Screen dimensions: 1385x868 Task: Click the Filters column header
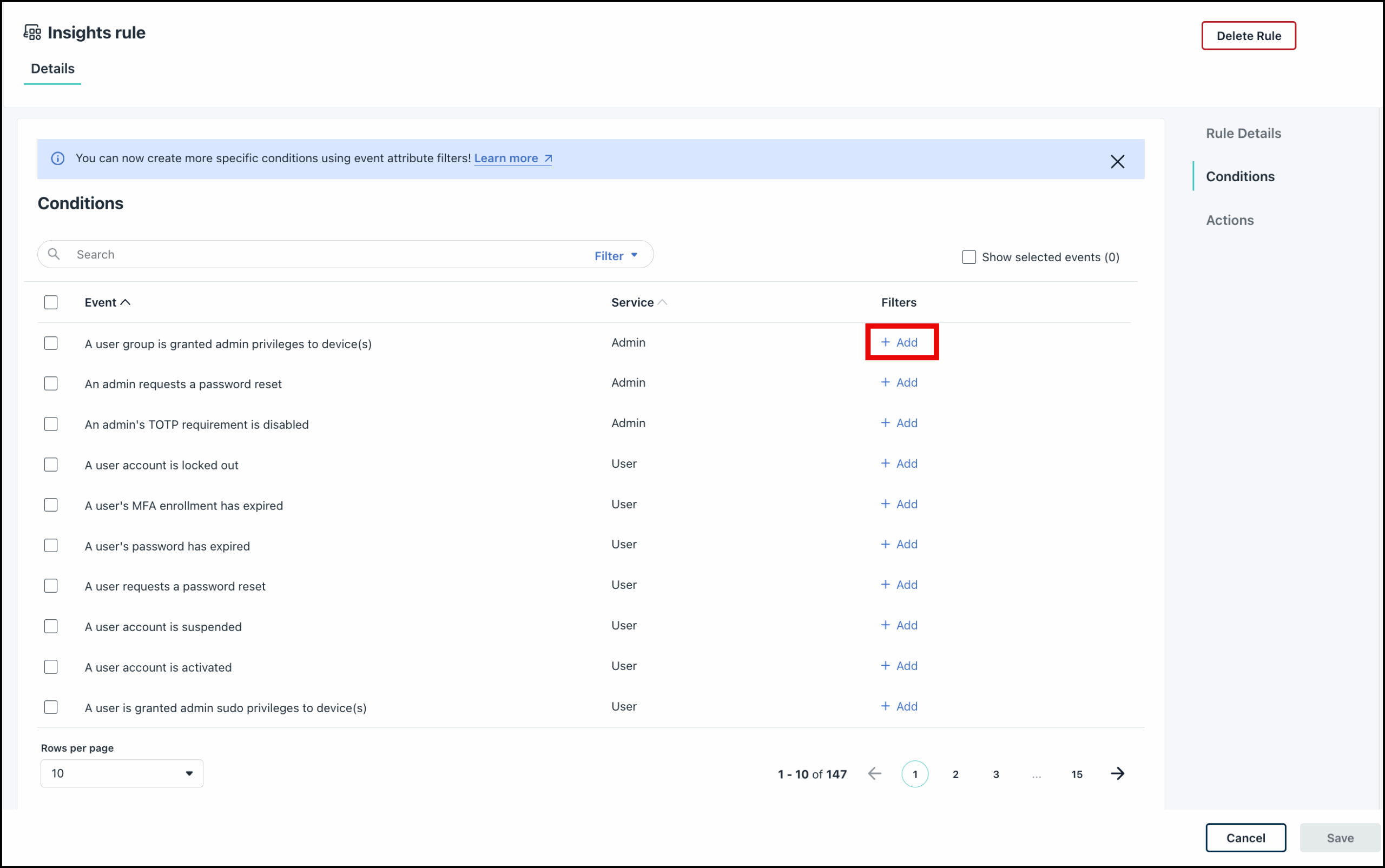point(899,302)
